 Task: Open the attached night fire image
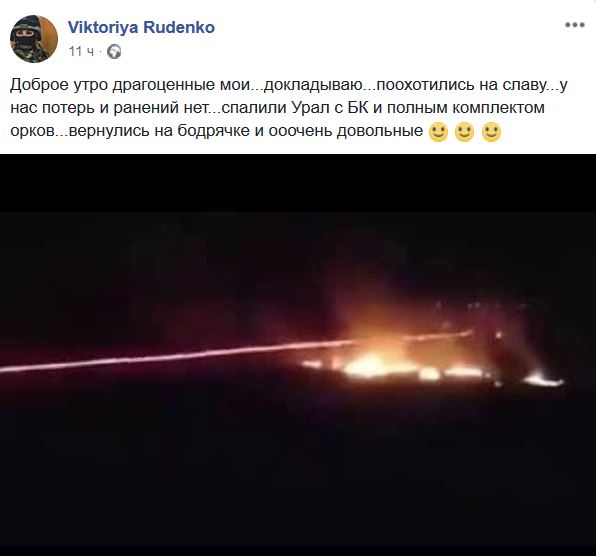298,355
